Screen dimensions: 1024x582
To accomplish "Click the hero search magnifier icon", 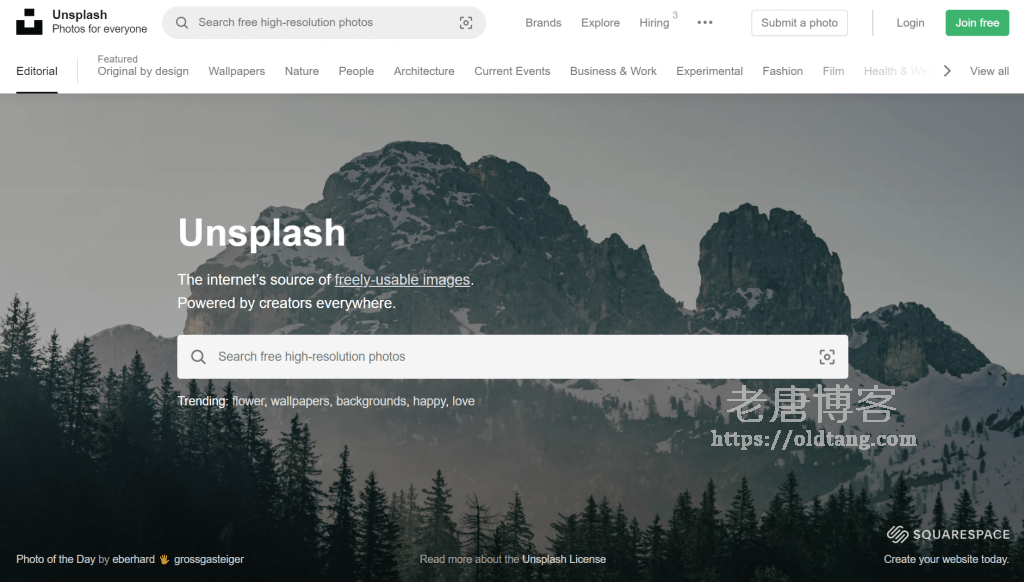I will [198, 357].
